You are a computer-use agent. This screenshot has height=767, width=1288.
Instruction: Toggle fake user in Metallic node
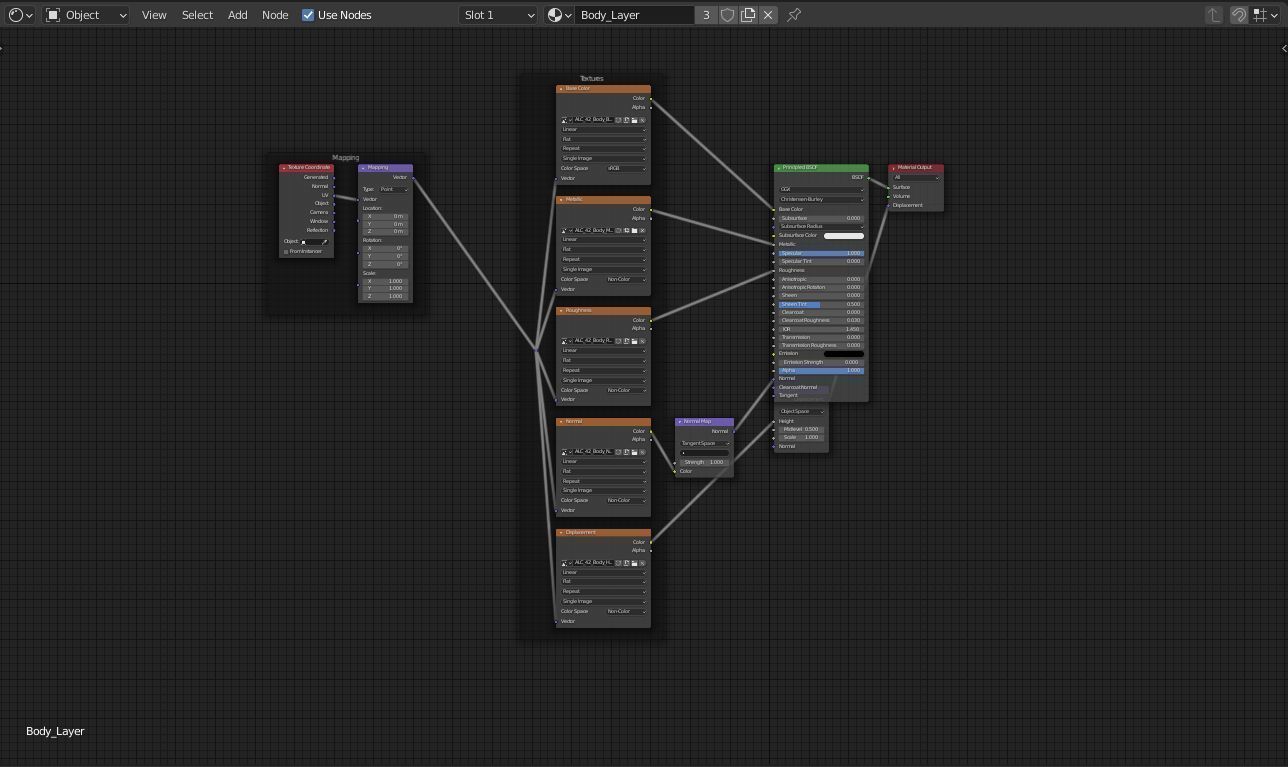click(618, 231)
